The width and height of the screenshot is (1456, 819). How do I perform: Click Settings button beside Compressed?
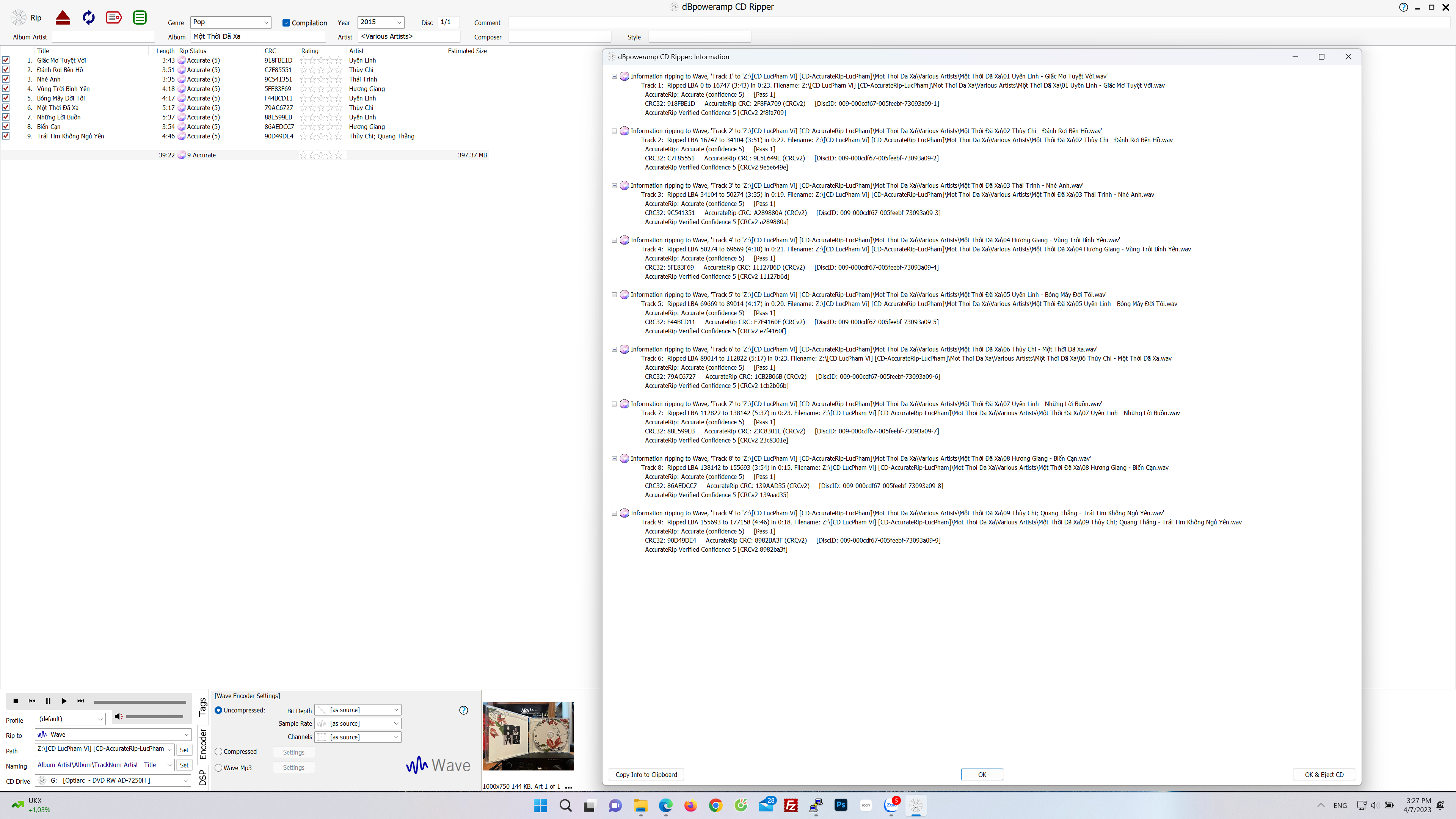(293, 752)
